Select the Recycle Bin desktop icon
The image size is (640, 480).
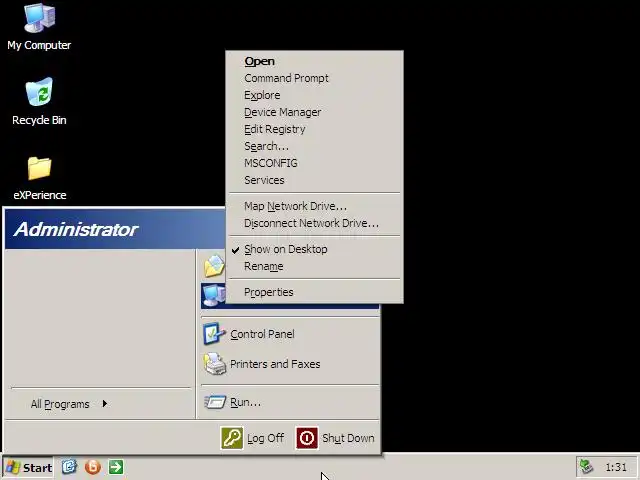click(x=39, y=92)
